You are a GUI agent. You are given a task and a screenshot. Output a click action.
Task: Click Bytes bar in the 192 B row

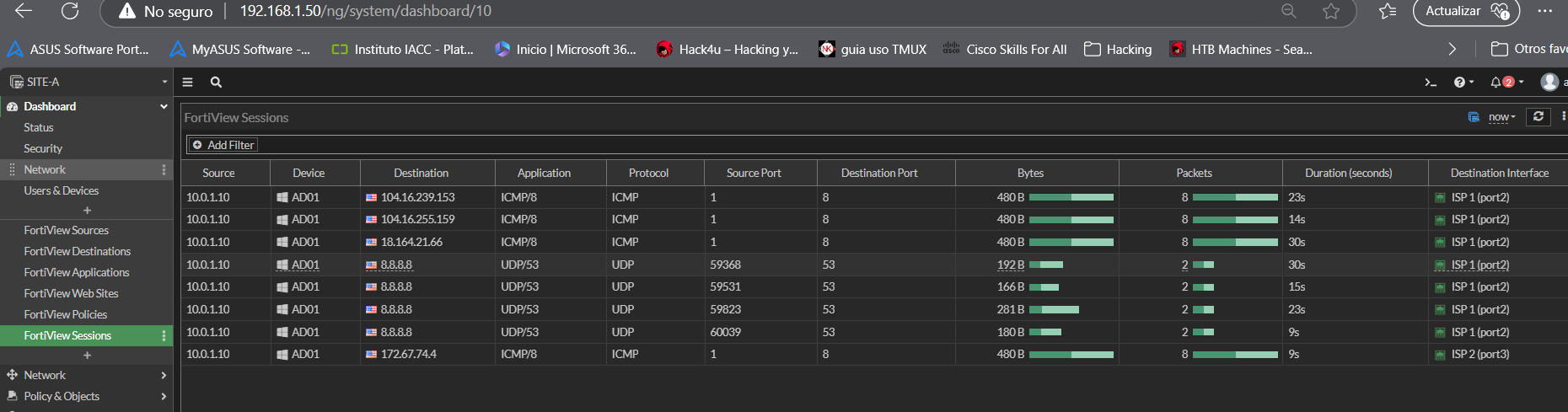click(x=1045, y=265)
